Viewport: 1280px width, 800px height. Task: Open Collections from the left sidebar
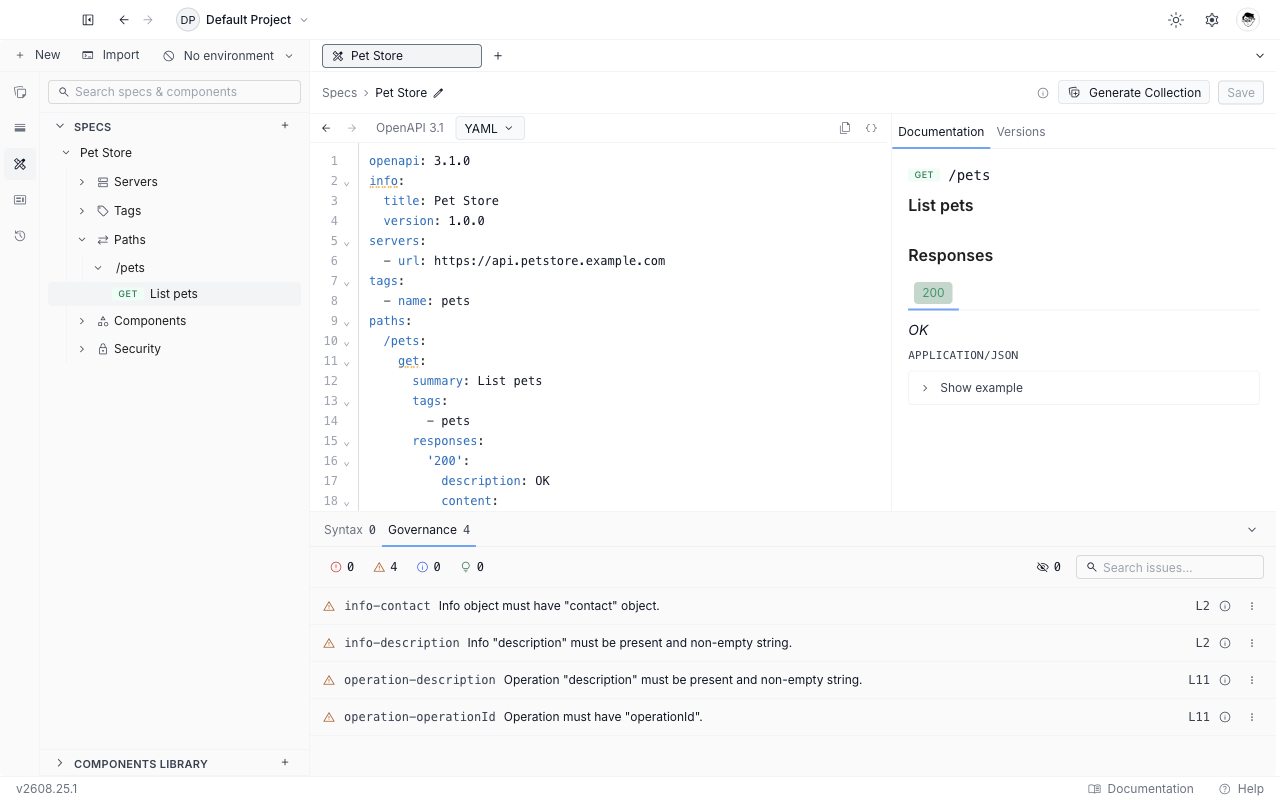20,92
